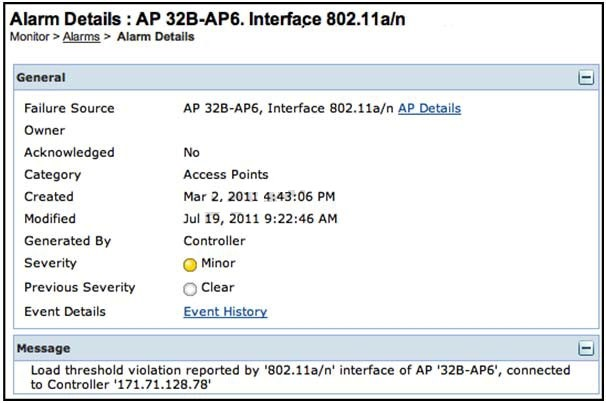Go to Alarms in the breadcrumb
This screenshot has width=606, height=403.
click(81, 37)
